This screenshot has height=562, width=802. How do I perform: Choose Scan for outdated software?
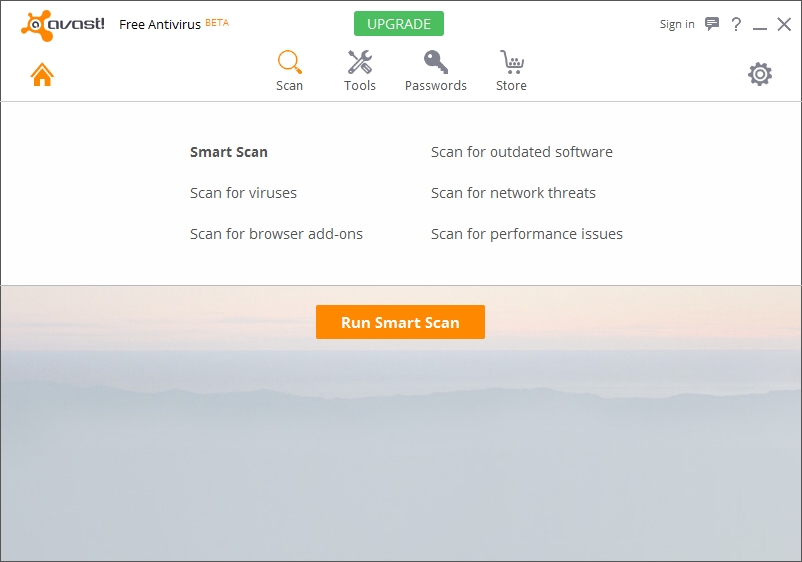(521, 152)
